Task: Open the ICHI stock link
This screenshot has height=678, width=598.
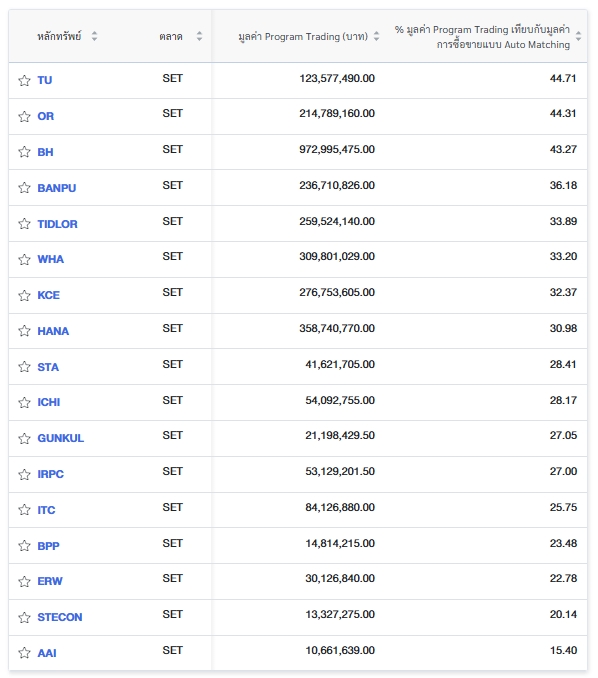Action: click(48, 402)
